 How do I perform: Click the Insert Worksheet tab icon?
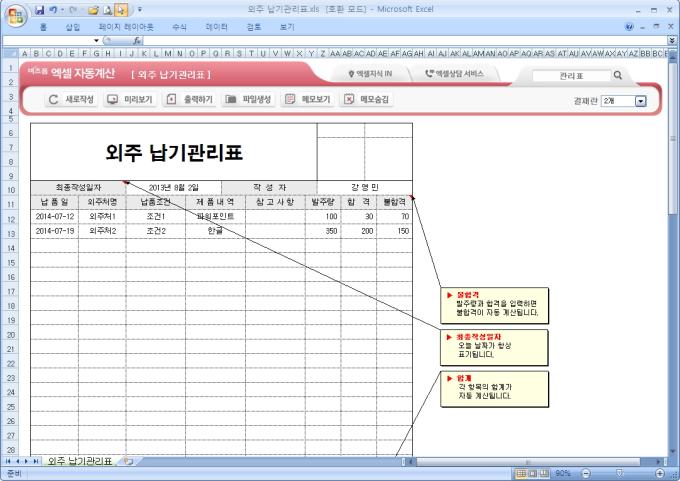(128, 461)
